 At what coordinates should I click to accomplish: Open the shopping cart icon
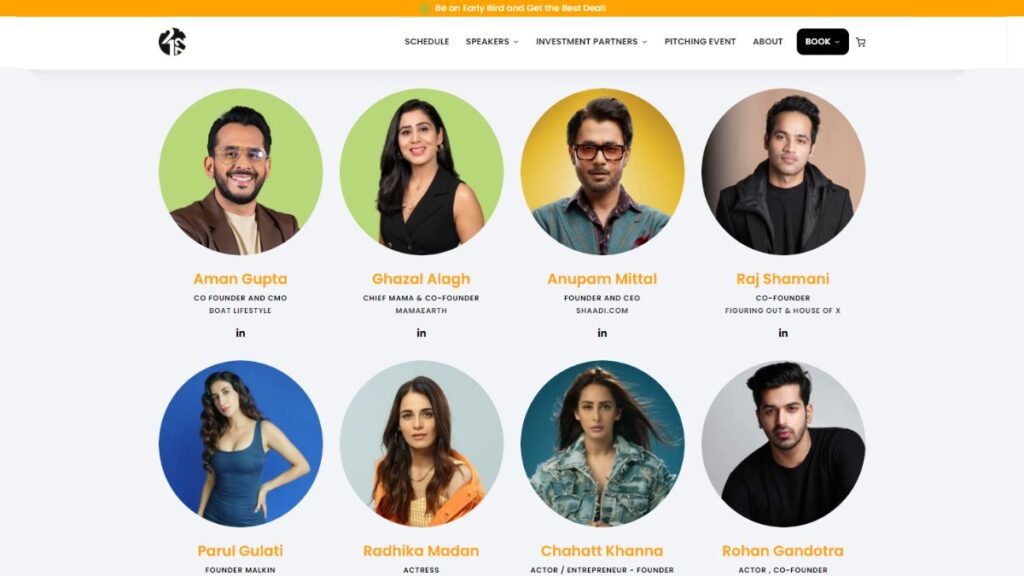[x=861, y=42]
